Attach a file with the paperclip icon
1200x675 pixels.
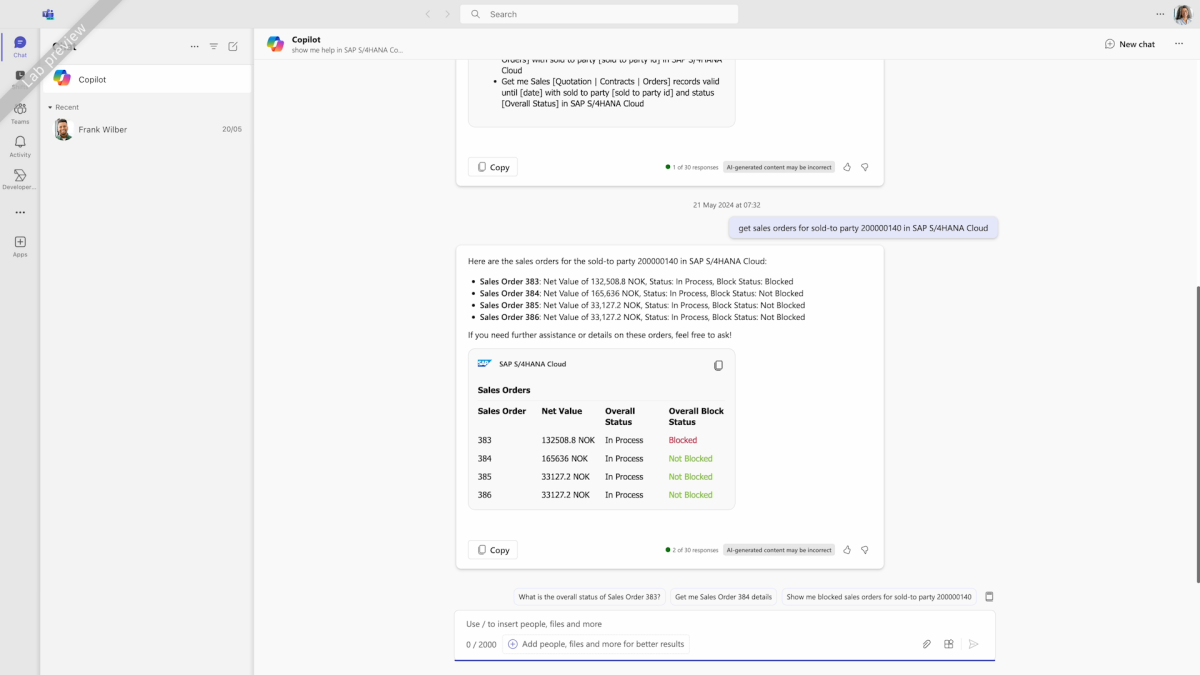927,644
